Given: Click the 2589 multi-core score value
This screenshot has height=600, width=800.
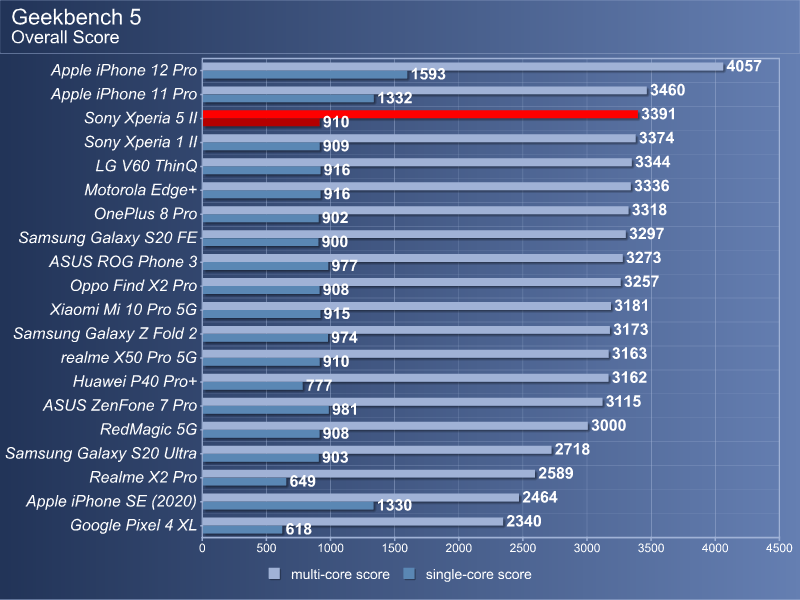Looking at the screenshot, I should 556,474.
